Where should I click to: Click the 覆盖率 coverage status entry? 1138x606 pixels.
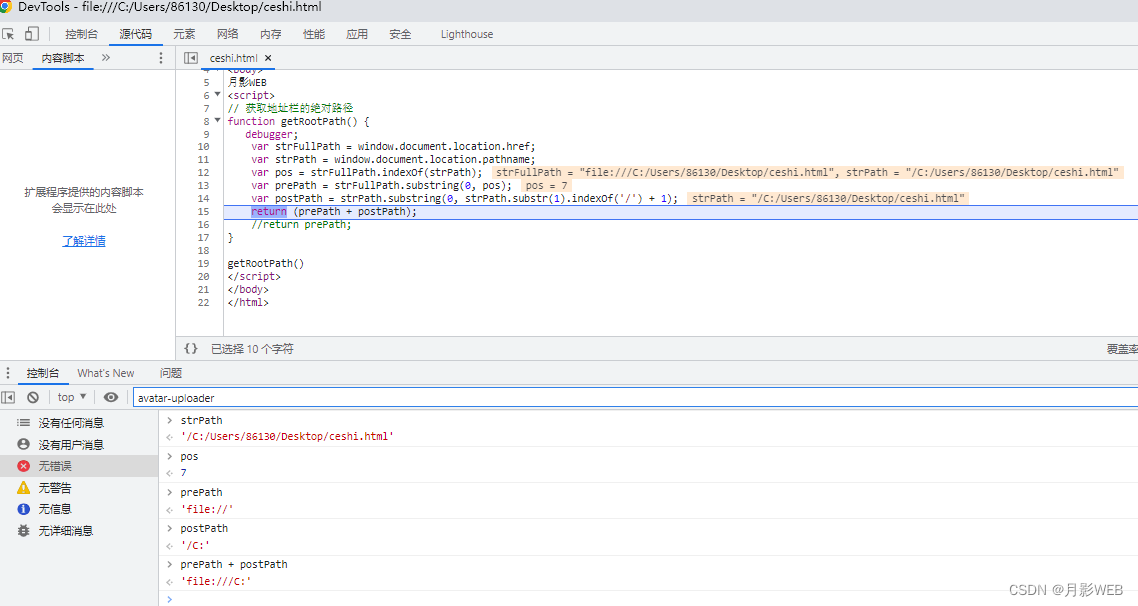point(1122,349)
